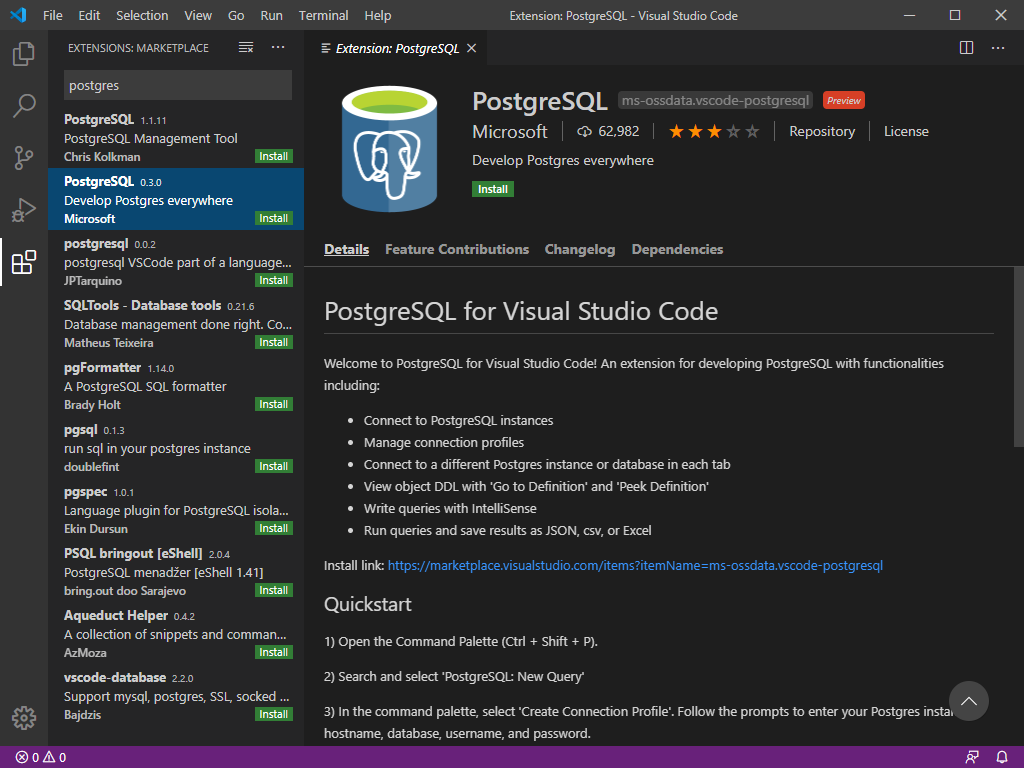Close the Extension: PostgreSQL tab
Image resolution: width=1024 pixels, height=768 pixels.
[x=472, y=48]
